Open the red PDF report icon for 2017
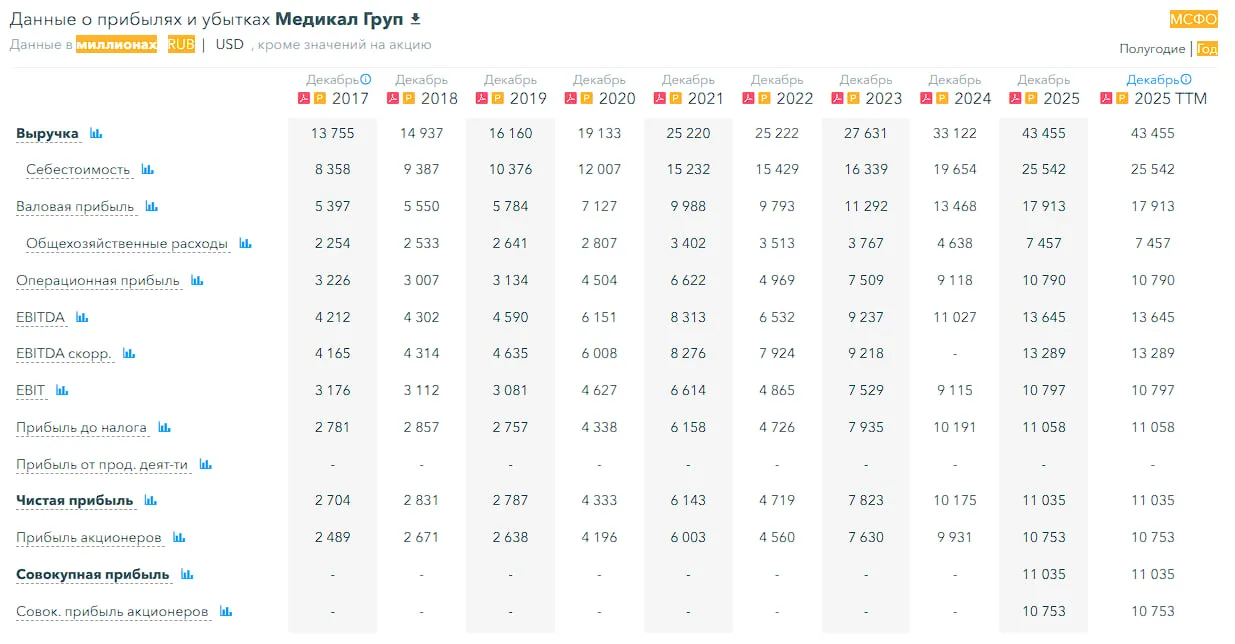The width and height of the screenshot is (1235, 644). pyautogui.click(x=304, y=98)
